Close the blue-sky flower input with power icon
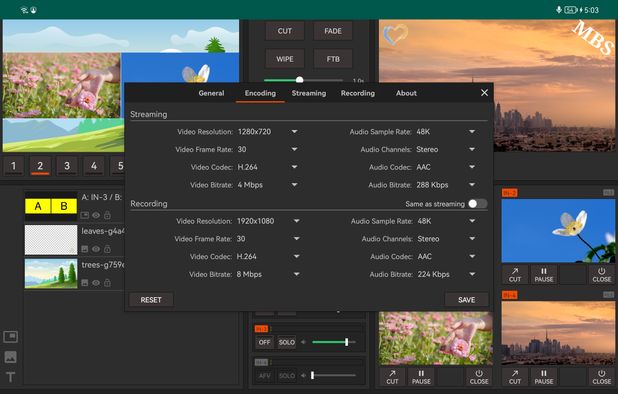This screenshot has width=618, height=394. 601,275
